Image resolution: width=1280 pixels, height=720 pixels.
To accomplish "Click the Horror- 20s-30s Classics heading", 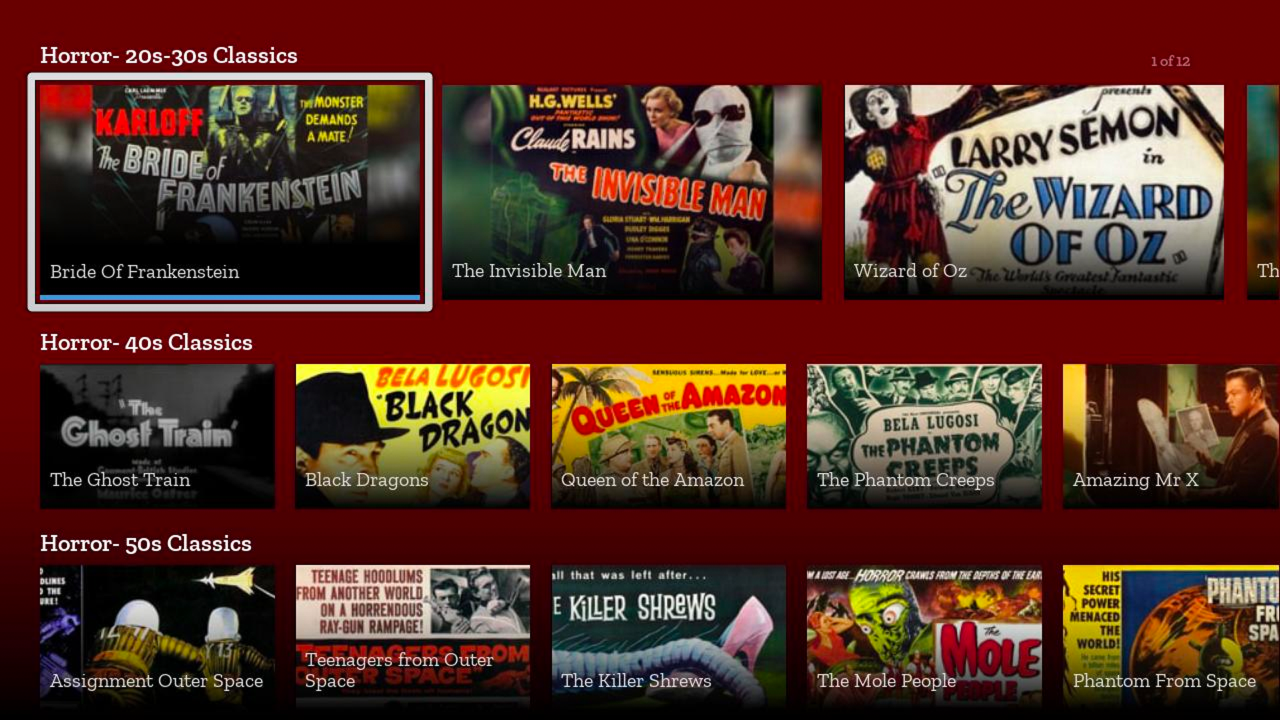I will click(x=169, y=55).
